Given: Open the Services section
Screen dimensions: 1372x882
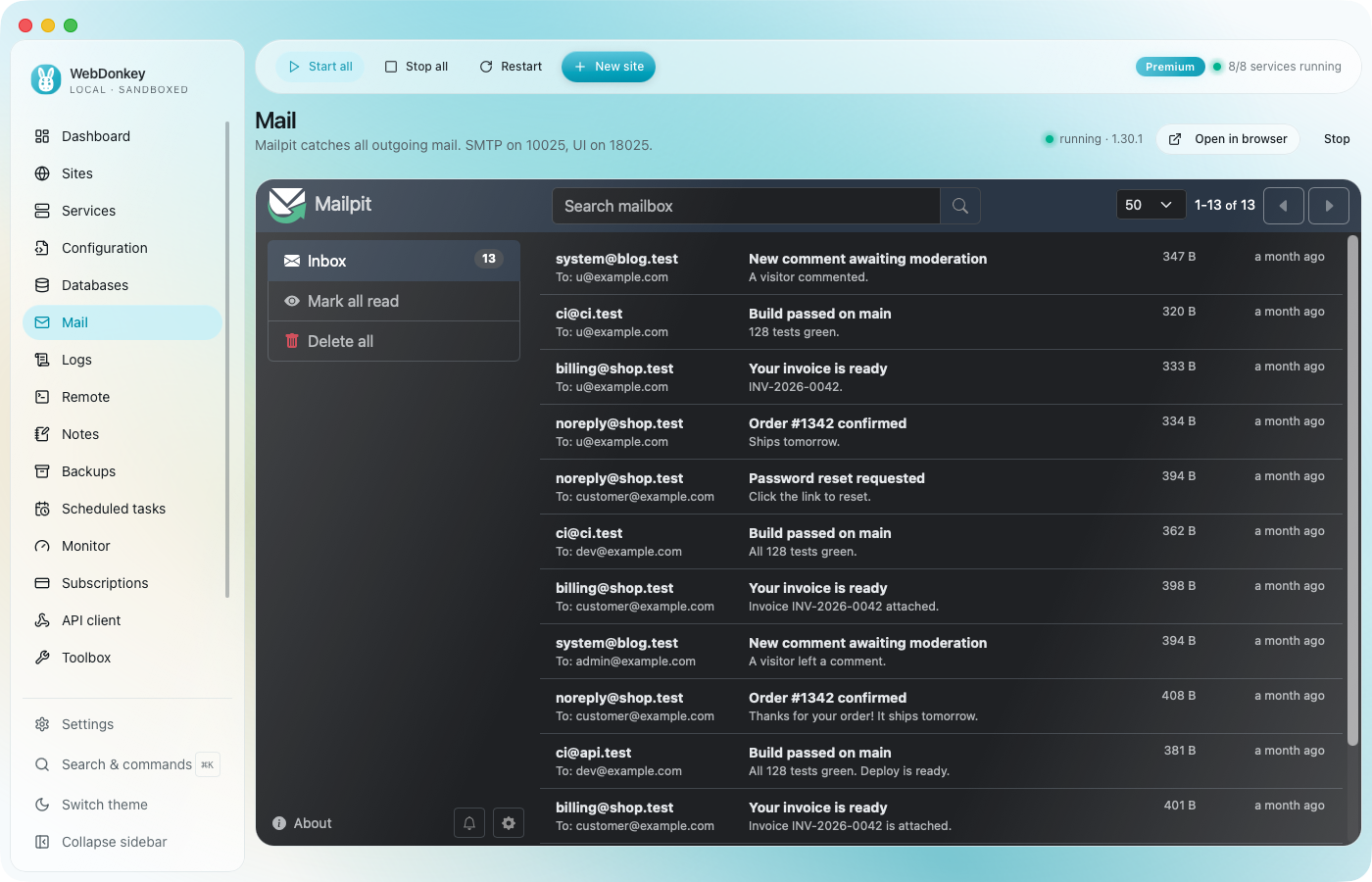Looking at the screenshot, I should click(122, 211).
